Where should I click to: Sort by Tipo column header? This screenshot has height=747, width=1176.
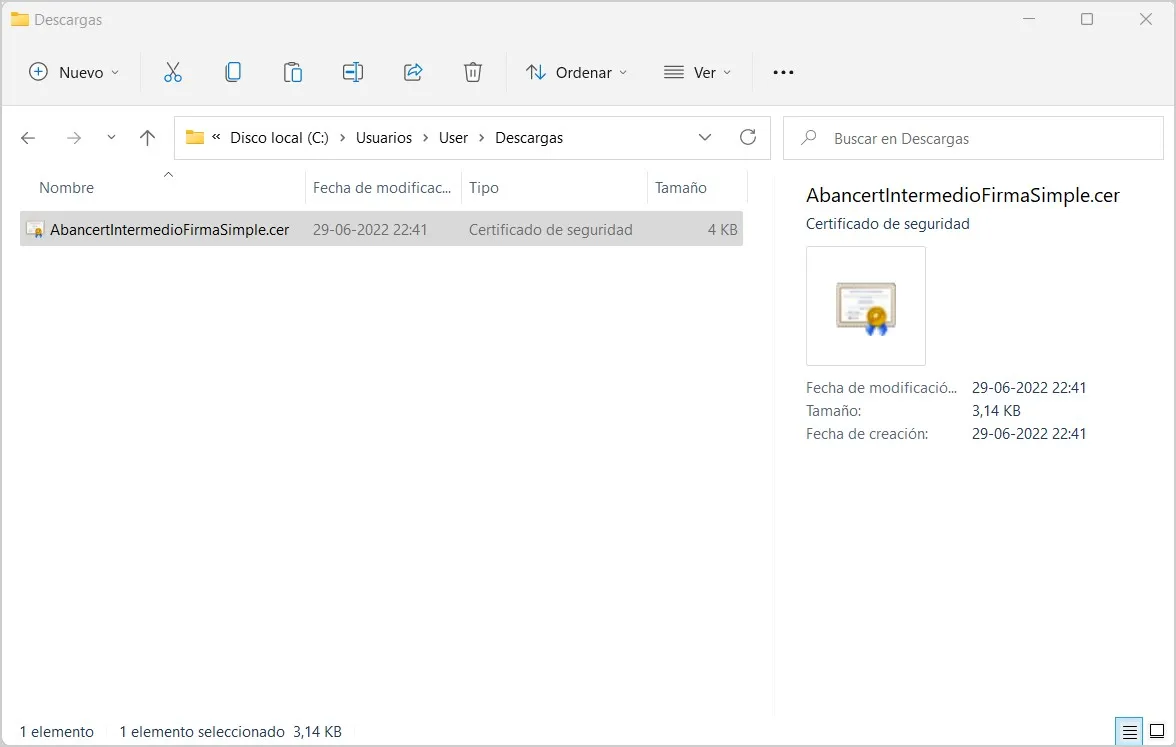point(484,188)
